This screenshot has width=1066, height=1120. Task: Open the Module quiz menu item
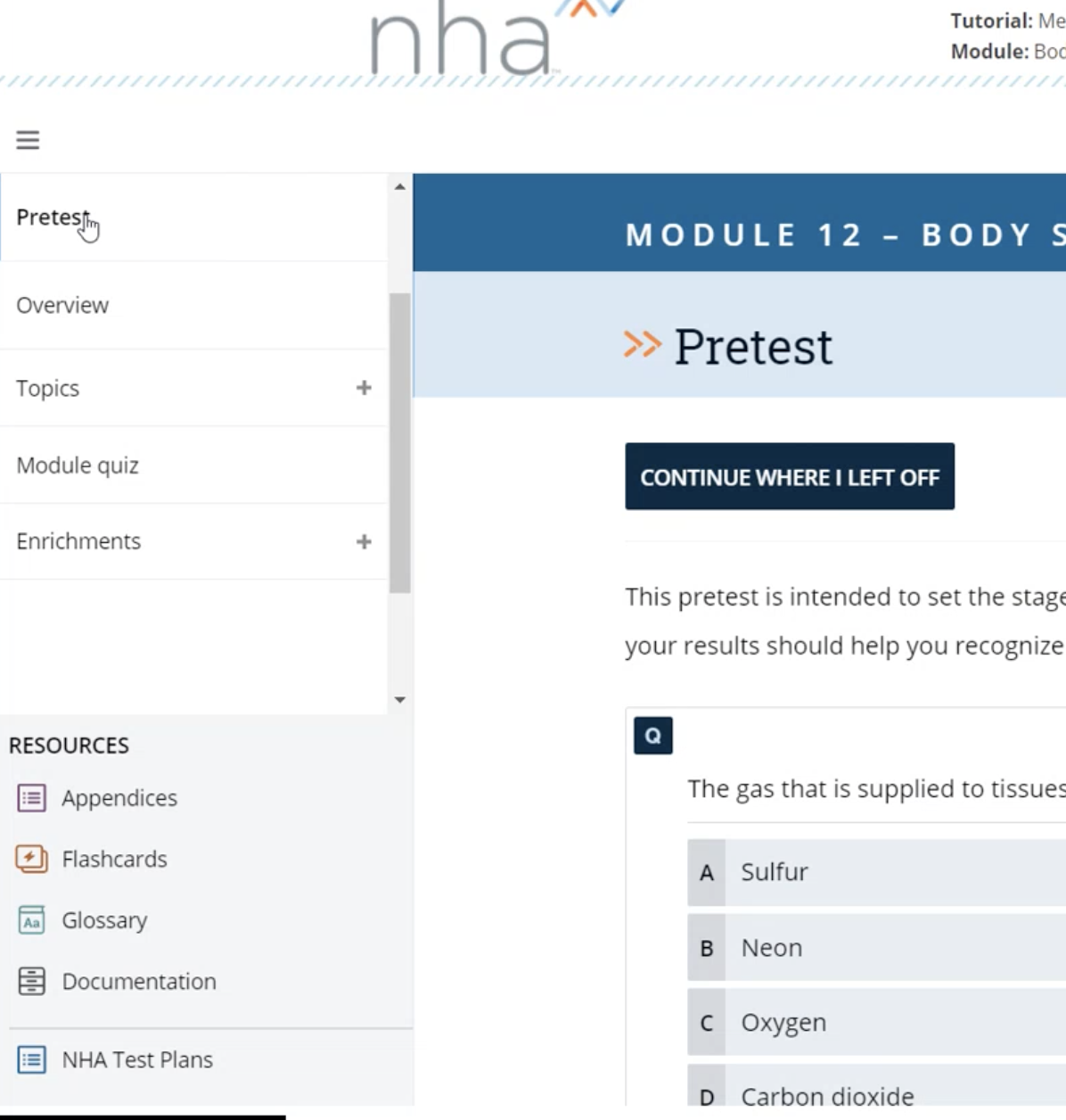click(193, 465)
